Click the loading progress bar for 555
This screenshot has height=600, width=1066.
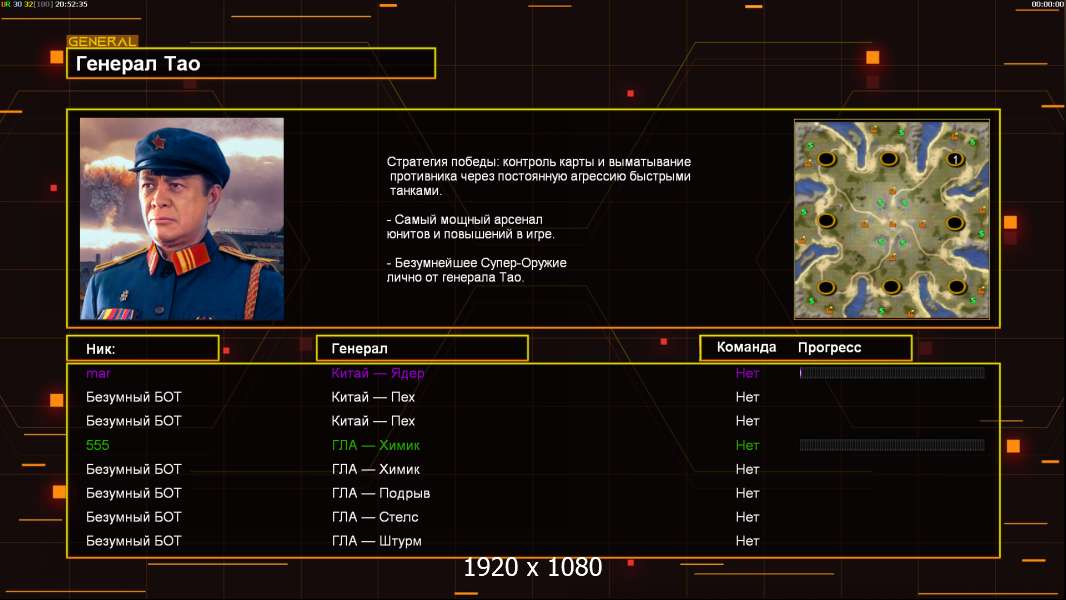pyautogui.click(x=892, y=445)
